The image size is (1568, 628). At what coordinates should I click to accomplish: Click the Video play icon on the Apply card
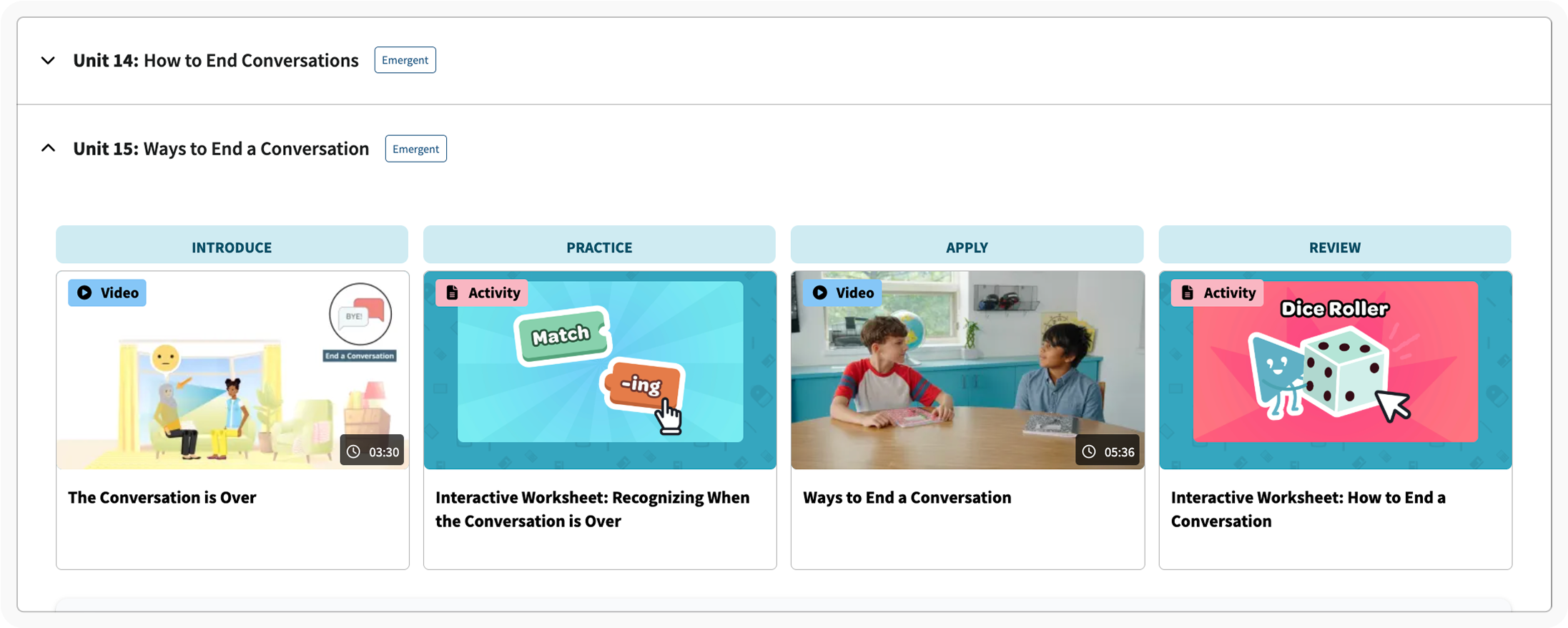coord(820,293)
